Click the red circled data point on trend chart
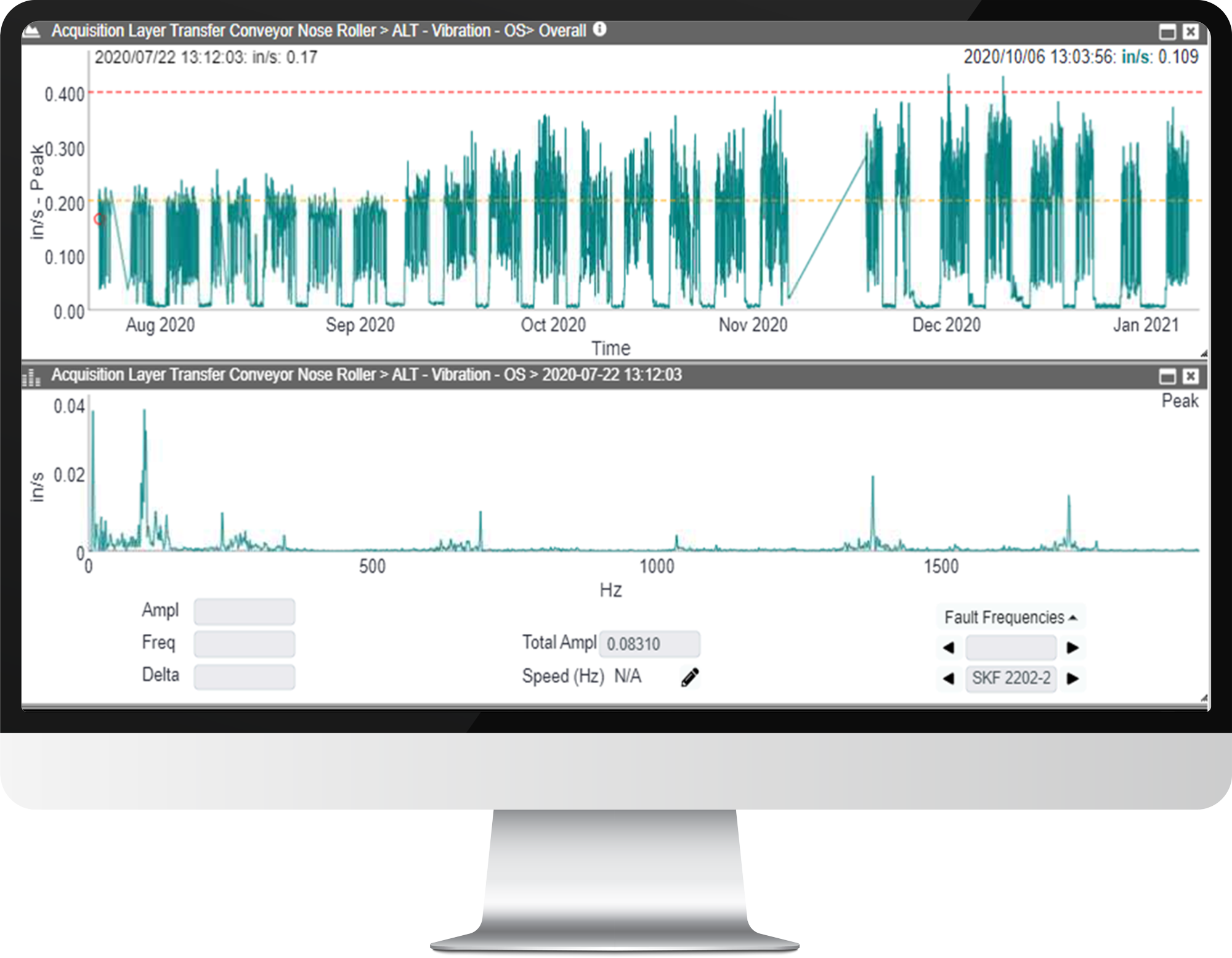This screenshot has width=1232, height=958. coord(99,219)
